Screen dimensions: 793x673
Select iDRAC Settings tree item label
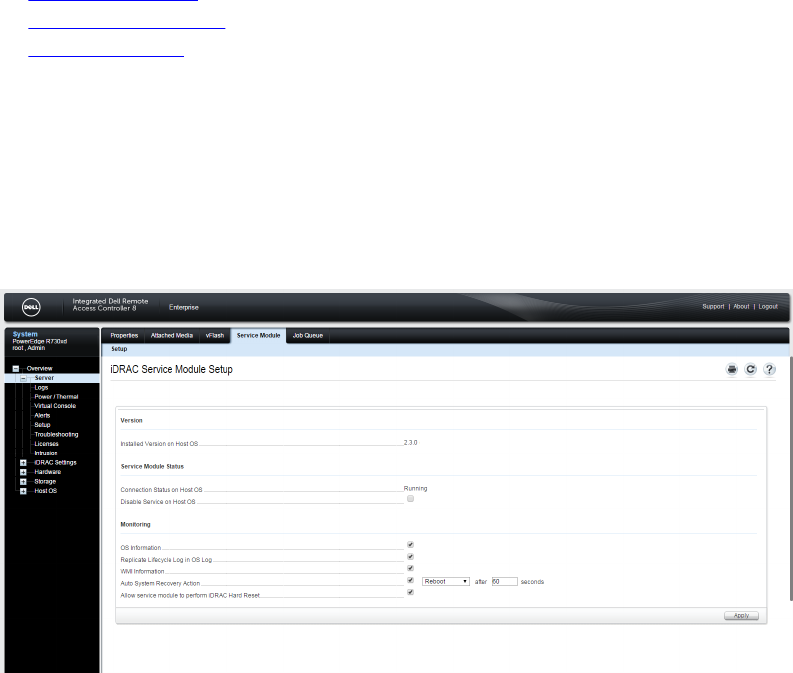pos(55,463)
